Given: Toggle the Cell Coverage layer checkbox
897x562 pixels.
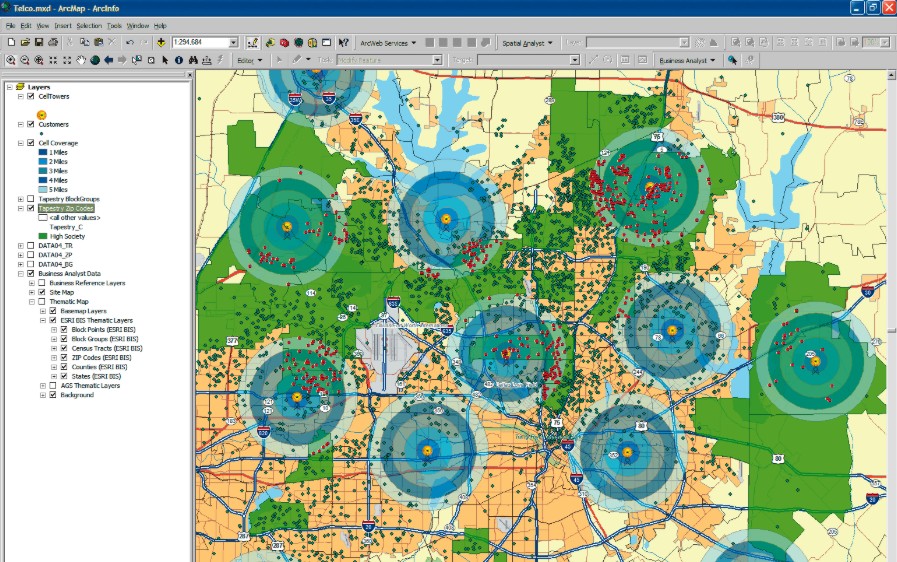Looking at the screenshot, I should (x=31, y=143).
